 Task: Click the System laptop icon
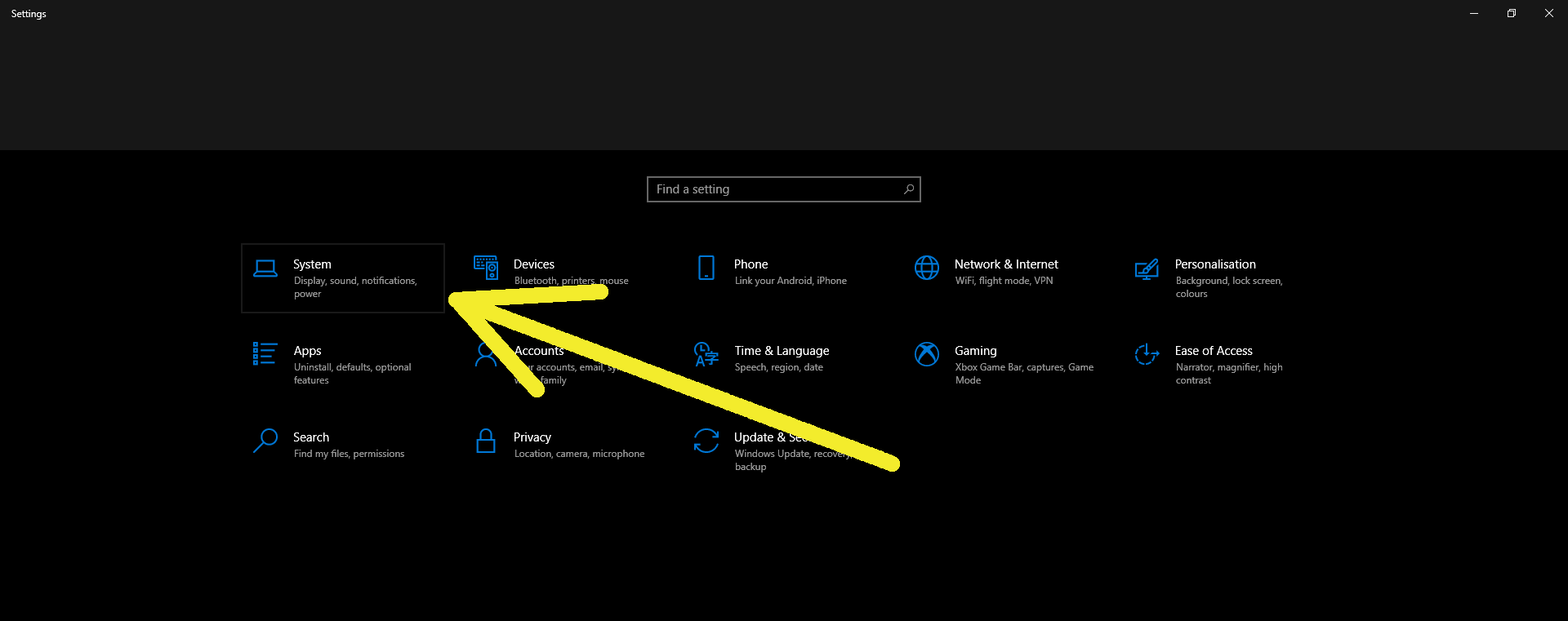click(265, 268)
